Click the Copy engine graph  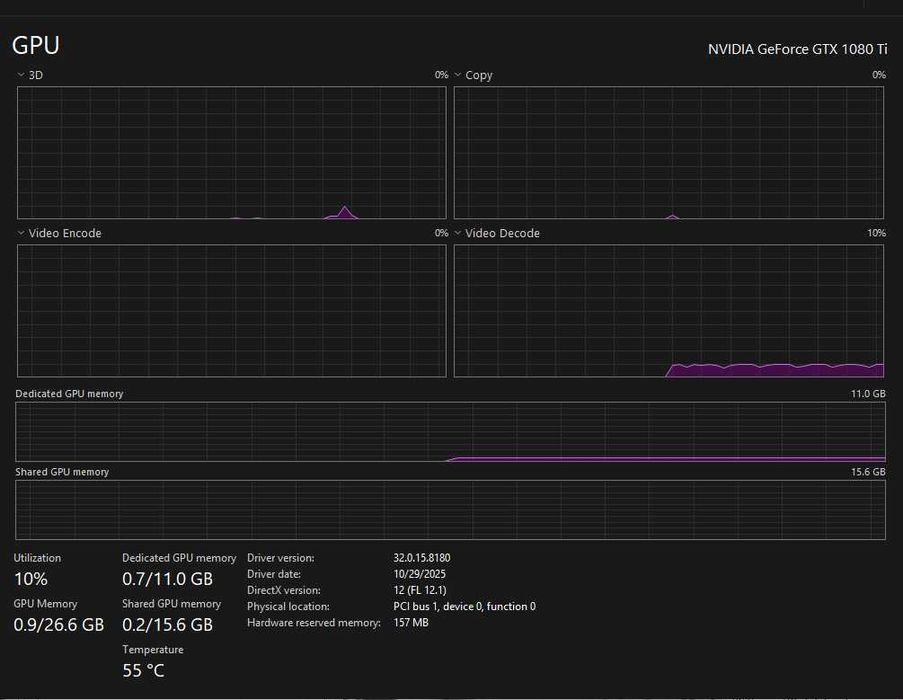click(x=669, y=153)
